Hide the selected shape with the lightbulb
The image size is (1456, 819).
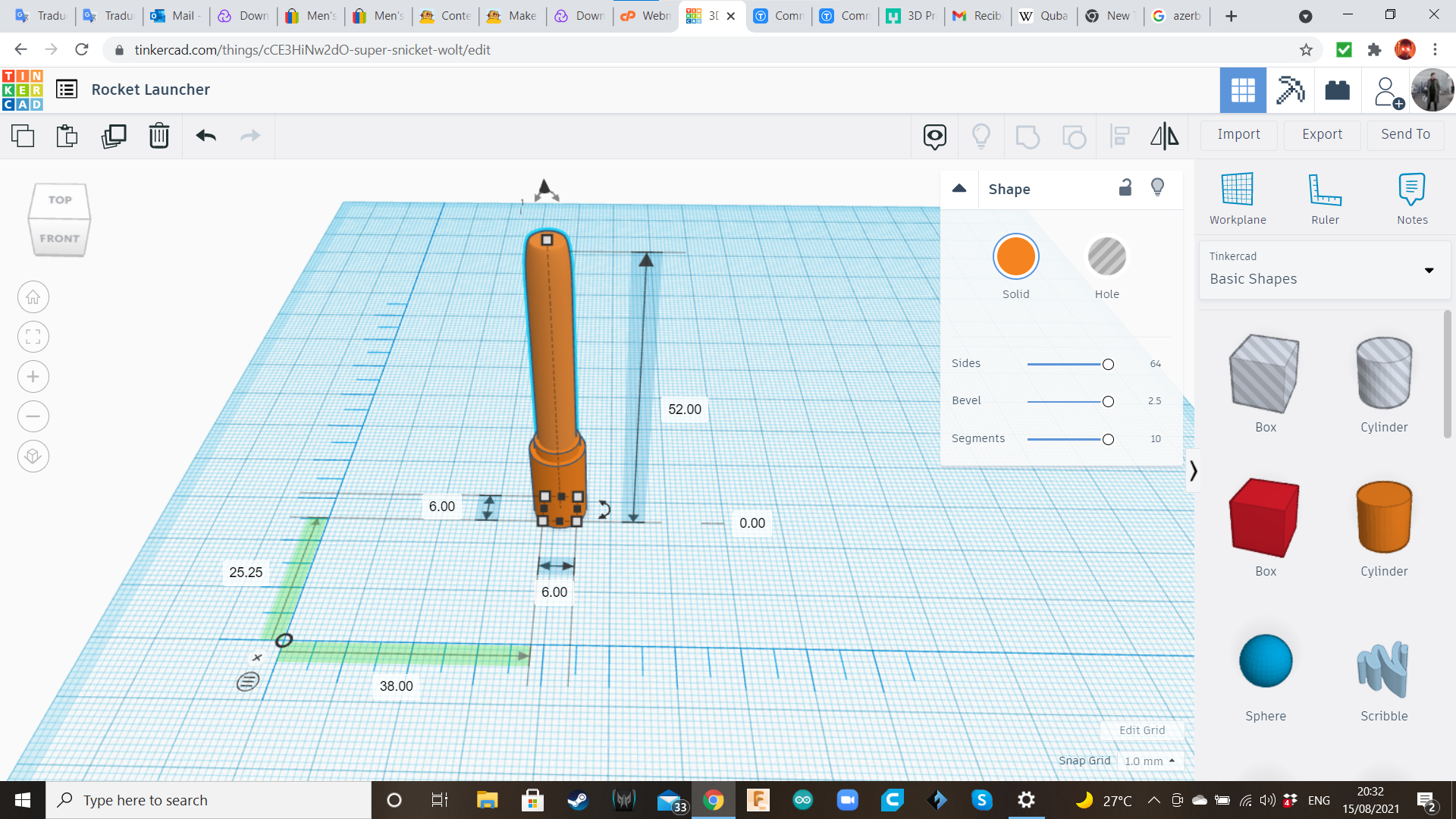pyautogui.click(x=1157, y=188)
